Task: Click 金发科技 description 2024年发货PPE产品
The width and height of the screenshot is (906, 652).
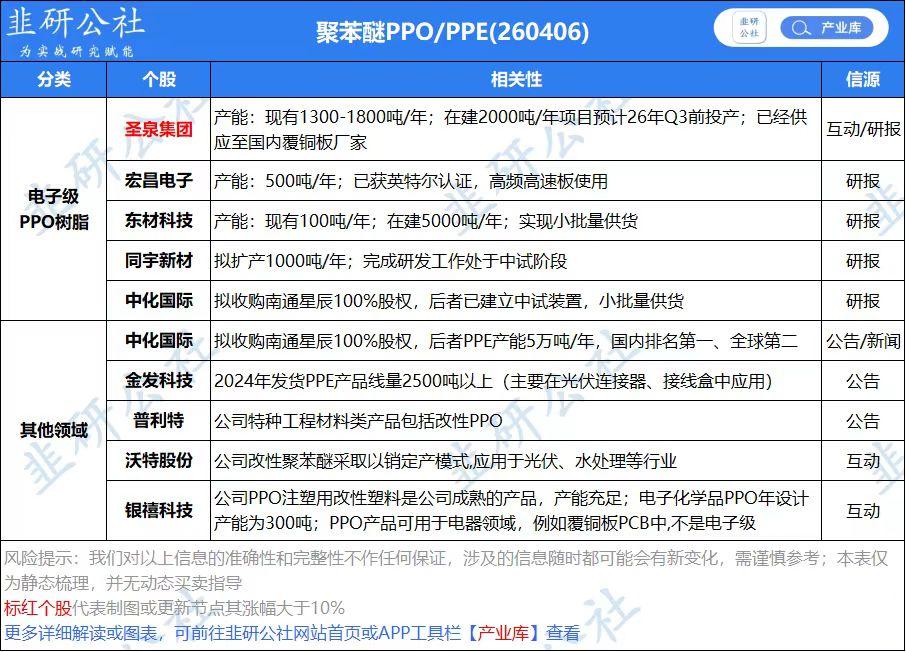Action: pyautogui.click(x=493, y=381)
